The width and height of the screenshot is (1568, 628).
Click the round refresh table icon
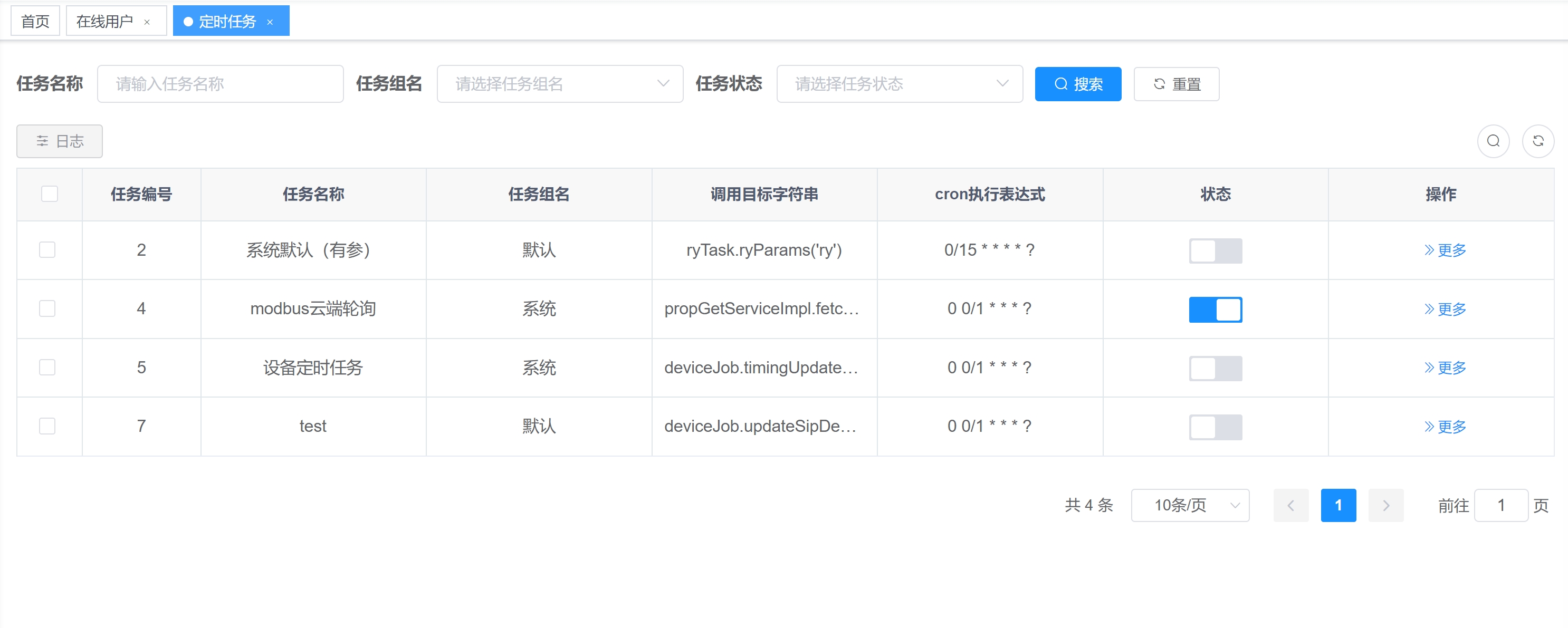pyautogui.click(x=1537, y=141)
